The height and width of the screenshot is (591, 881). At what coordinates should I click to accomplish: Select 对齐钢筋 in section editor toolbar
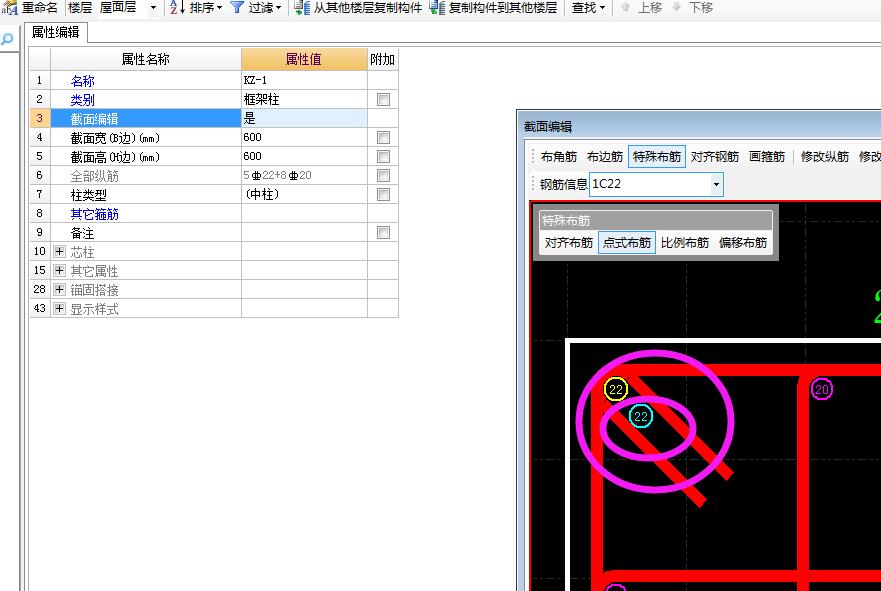click(x=714, y=157)
